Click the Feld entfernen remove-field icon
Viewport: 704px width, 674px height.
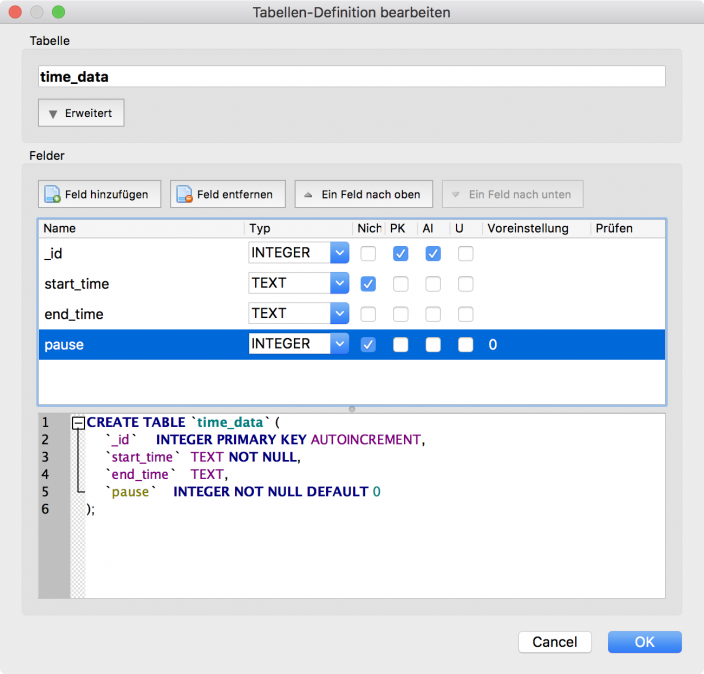click(x=185, y=194)
